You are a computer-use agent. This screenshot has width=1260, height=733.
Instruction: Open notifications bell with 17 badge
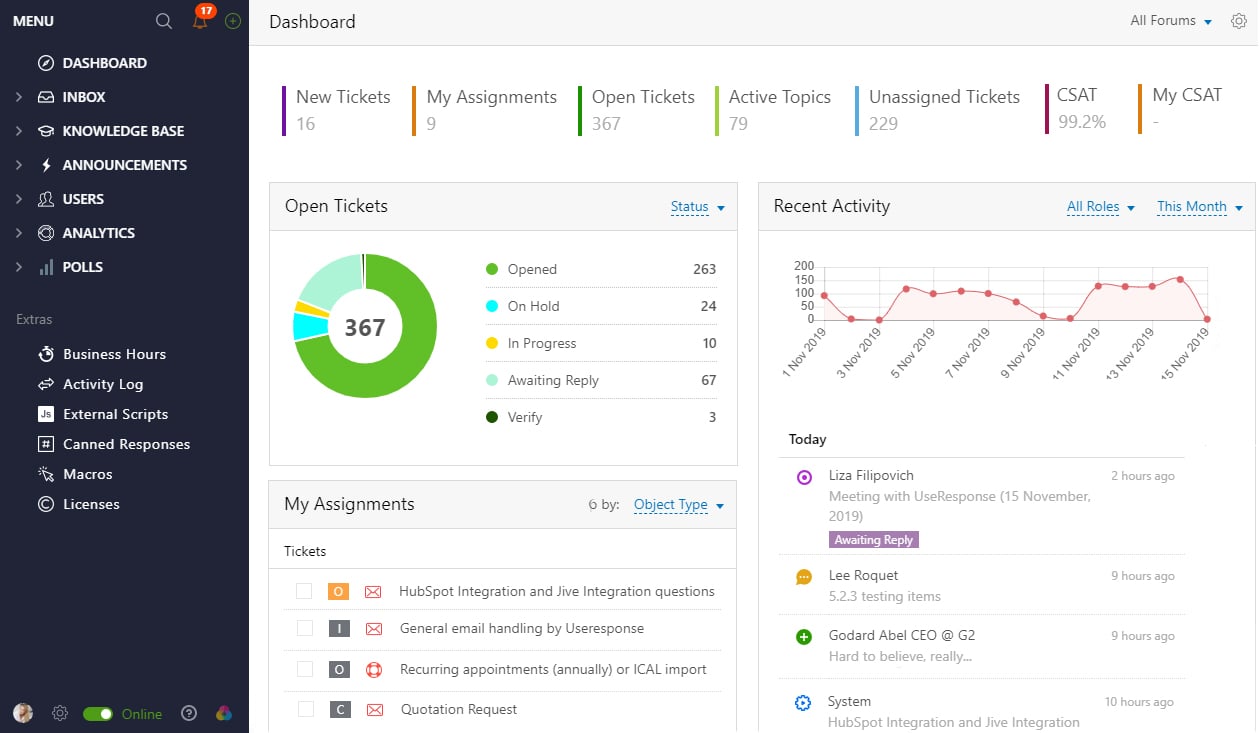point(201,21)
